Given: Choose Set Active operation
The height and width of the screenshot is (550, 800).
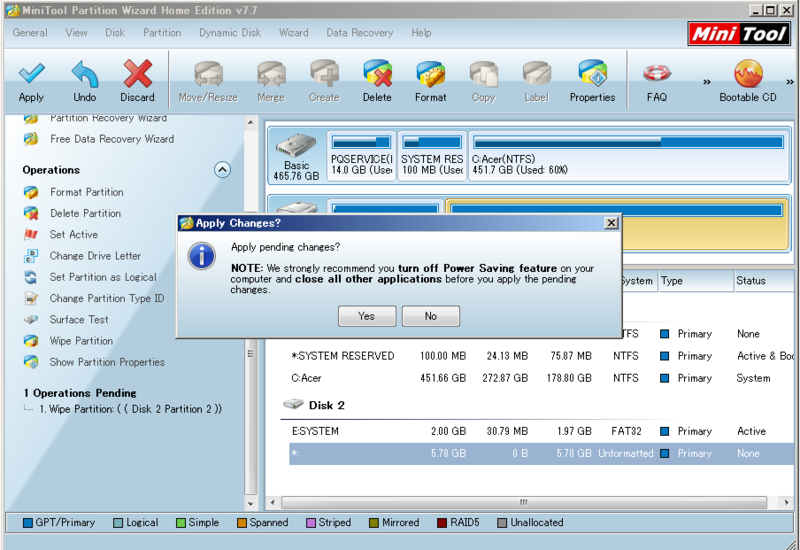Looking at the screenshot, I should click(x=73, y=235).
